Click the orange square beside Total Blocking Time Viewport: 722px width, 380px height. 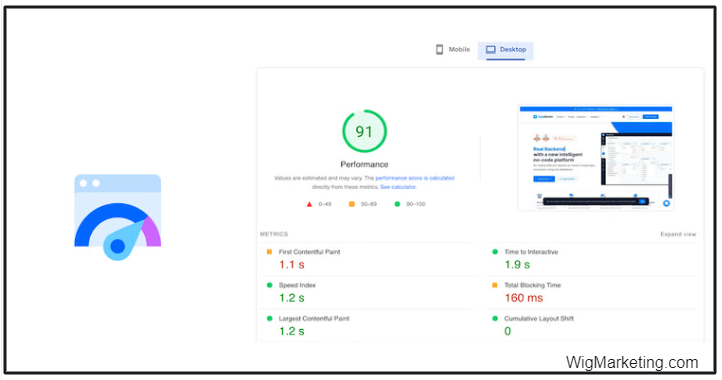coord(495,285)
